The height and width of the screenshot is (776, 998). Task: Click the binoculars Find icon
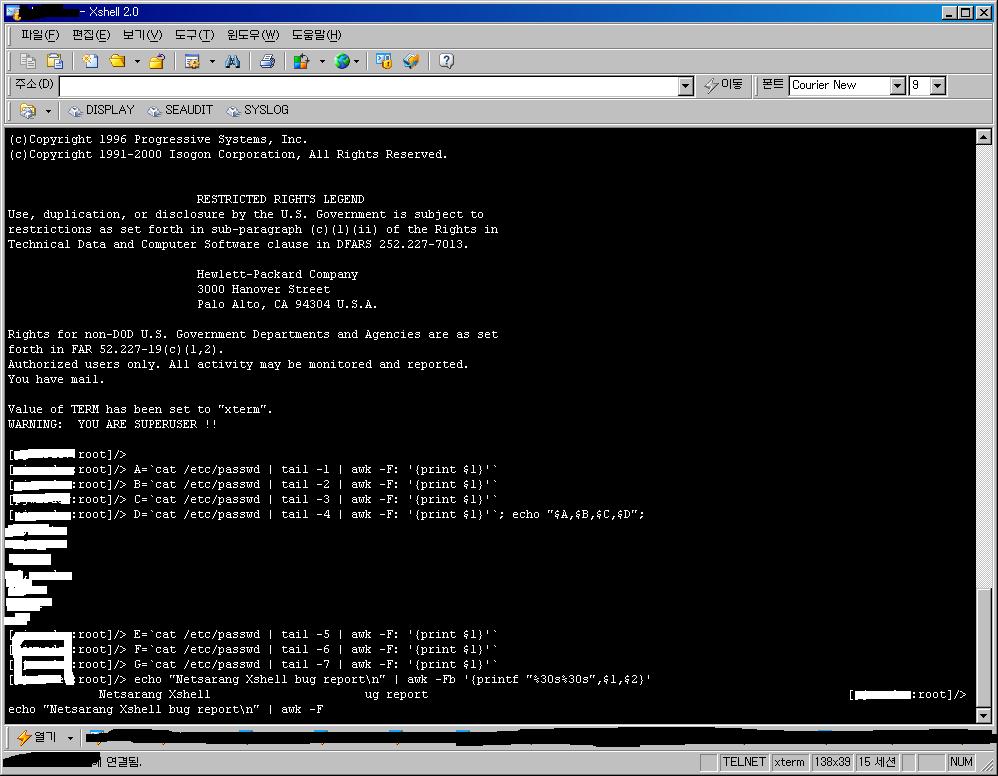click(233, 61)
